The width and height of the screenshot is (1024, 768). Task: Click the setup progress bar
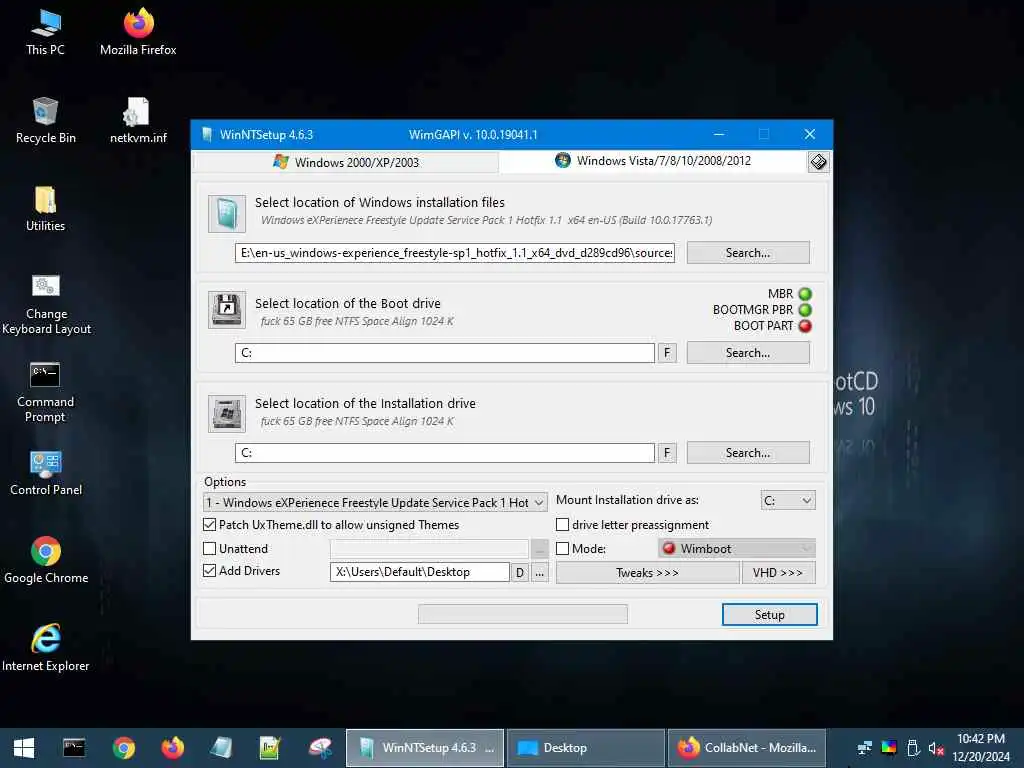523,614
